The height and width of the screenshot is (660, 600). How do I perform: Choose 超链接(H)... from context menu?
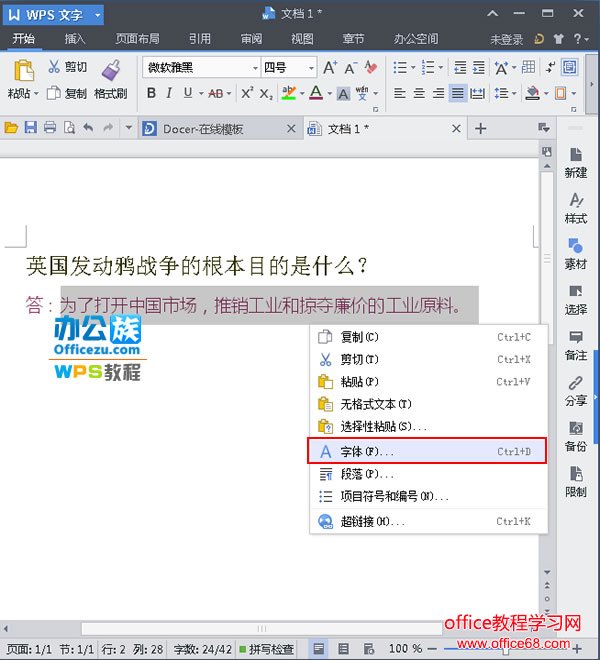[x=429, y=521]
